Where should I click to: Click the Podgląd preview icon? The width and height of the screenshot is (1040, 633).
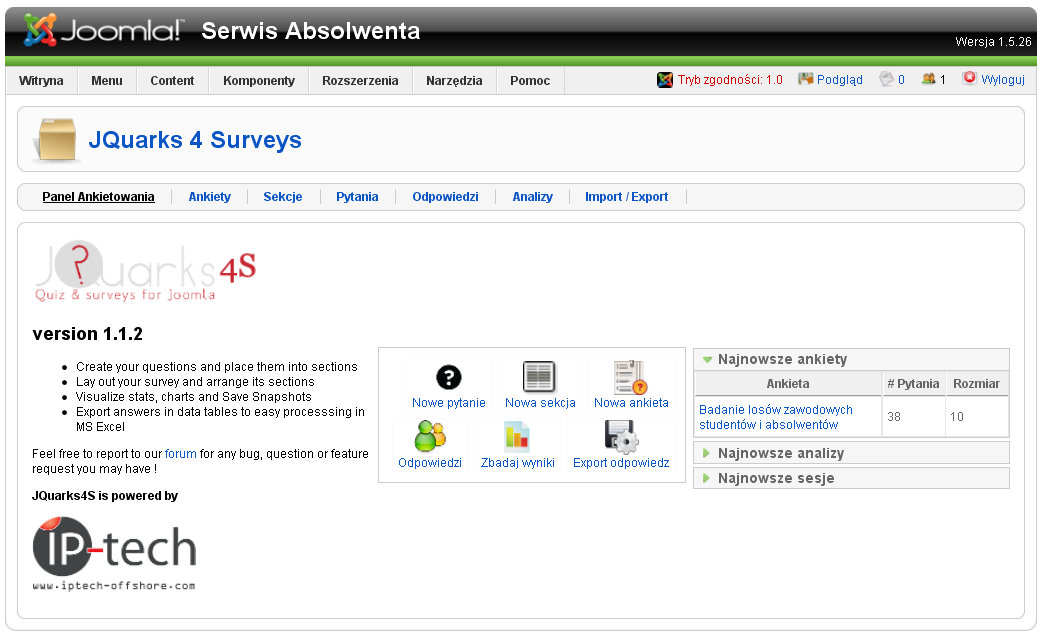pyautogui.click(x=805, y=79)
